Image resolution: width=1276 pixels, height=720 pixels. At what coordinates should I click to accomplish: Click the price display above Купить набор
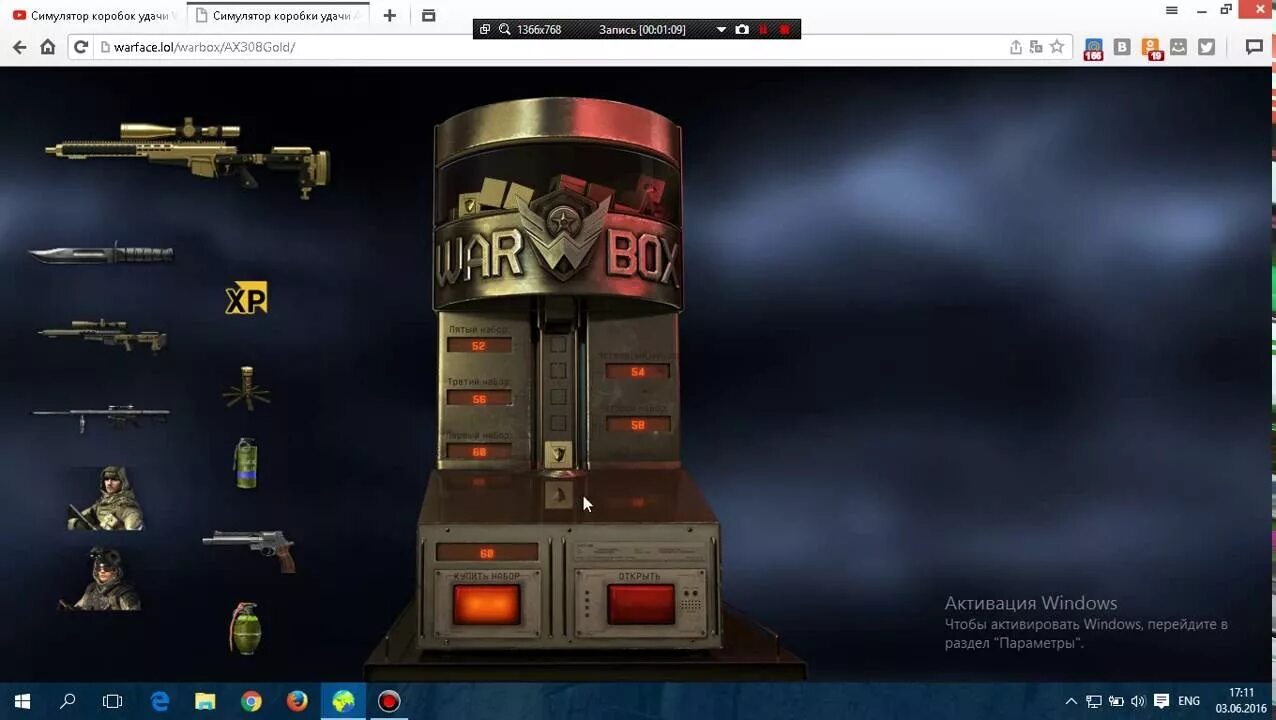point(487,553)
